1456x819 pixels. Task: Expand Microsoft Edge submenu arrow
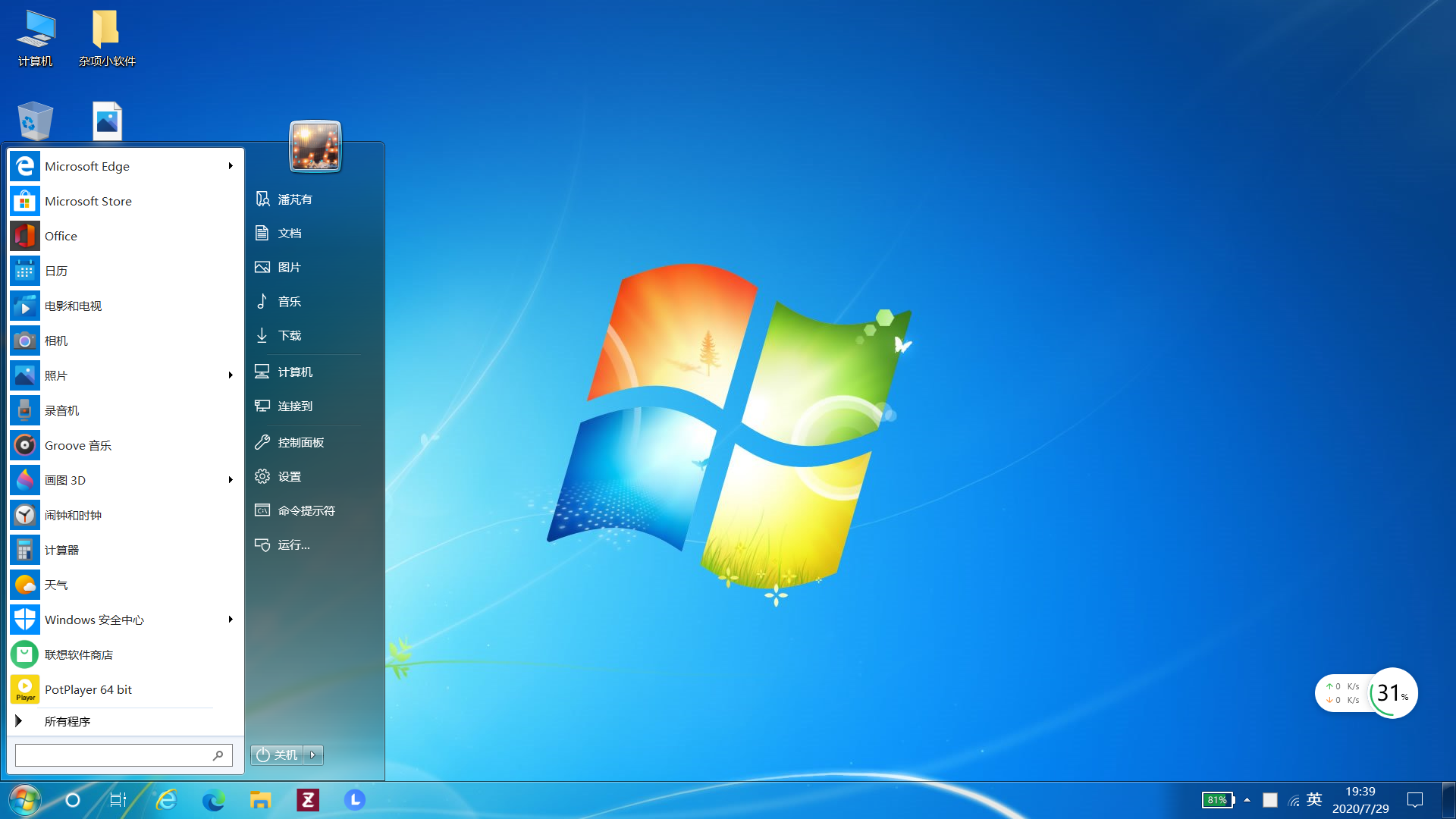pyautogui.click(x=231, y=166)
